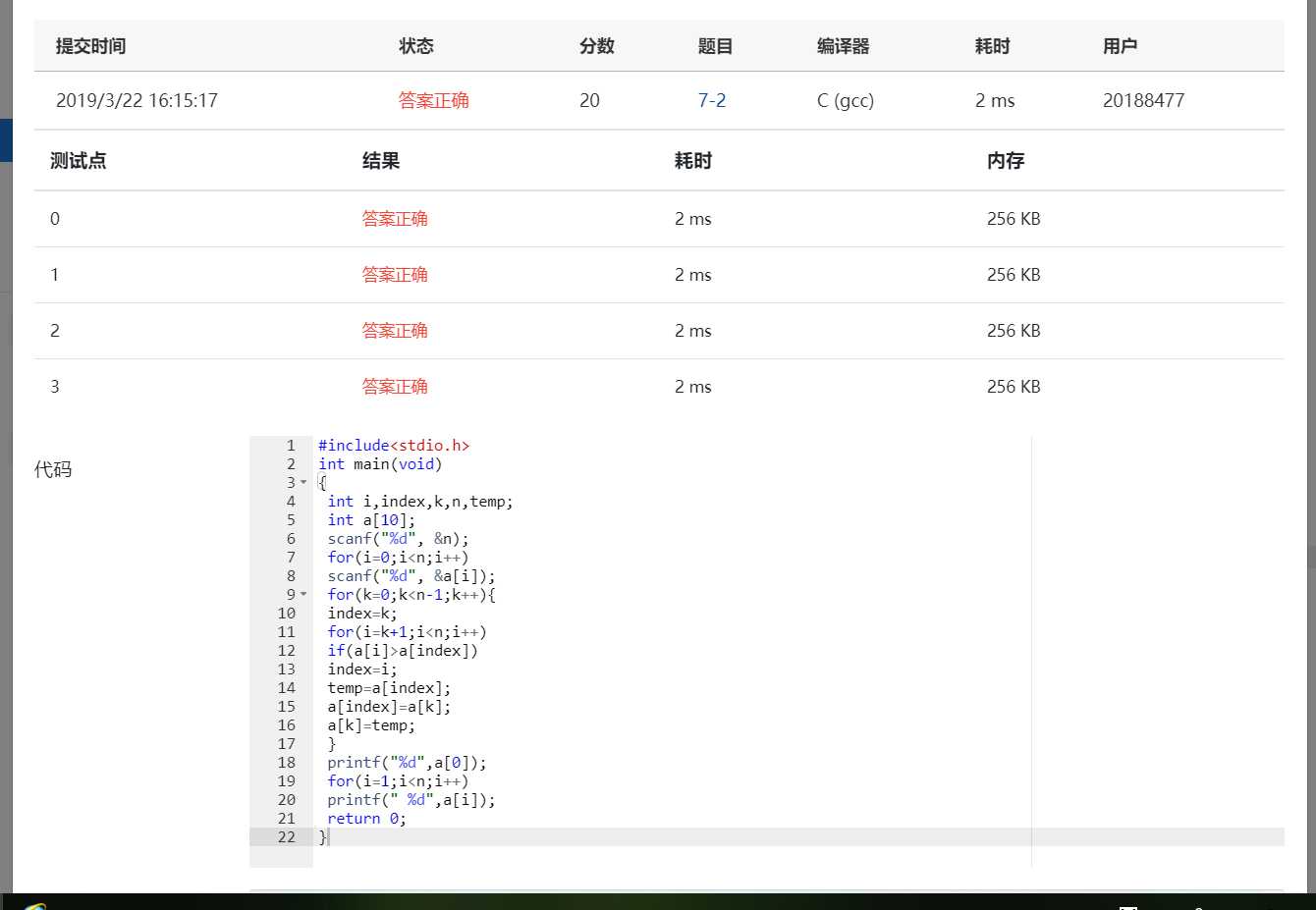Click the return 0; line
This screenshot has height=910, width=1316.
click(366, 819)
